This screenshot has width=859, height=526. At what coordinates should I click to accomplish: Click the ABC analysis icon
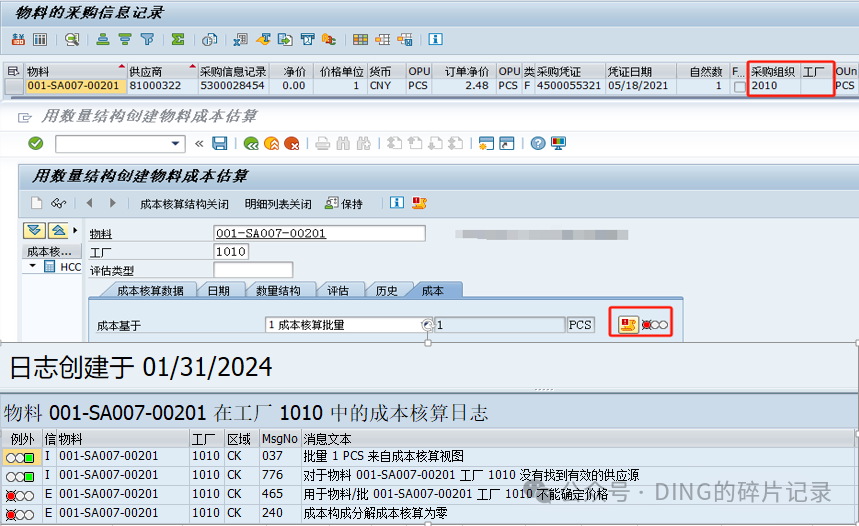(329, 39)
